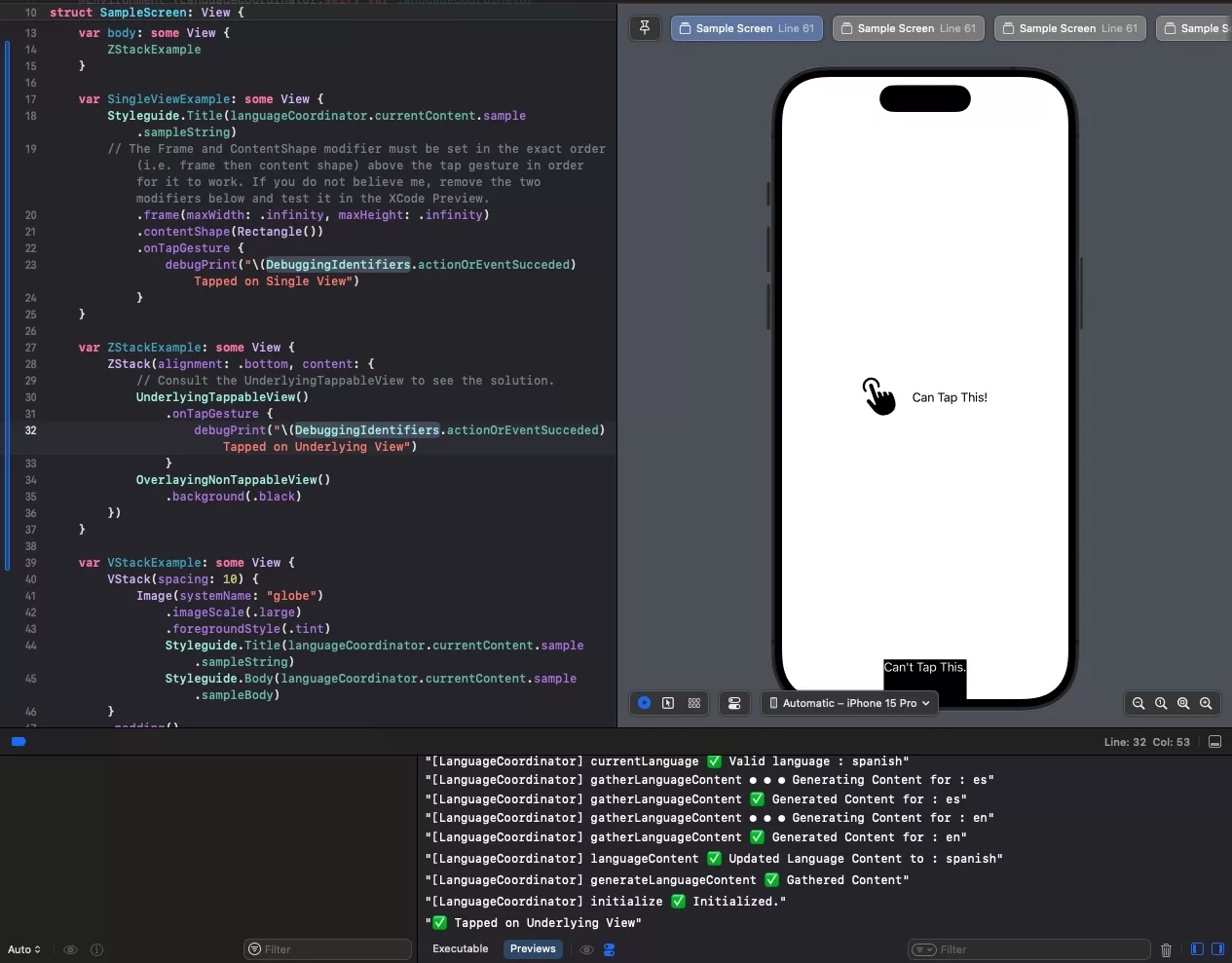Click 'ZStackExample' on line 14

click(154, 50)
